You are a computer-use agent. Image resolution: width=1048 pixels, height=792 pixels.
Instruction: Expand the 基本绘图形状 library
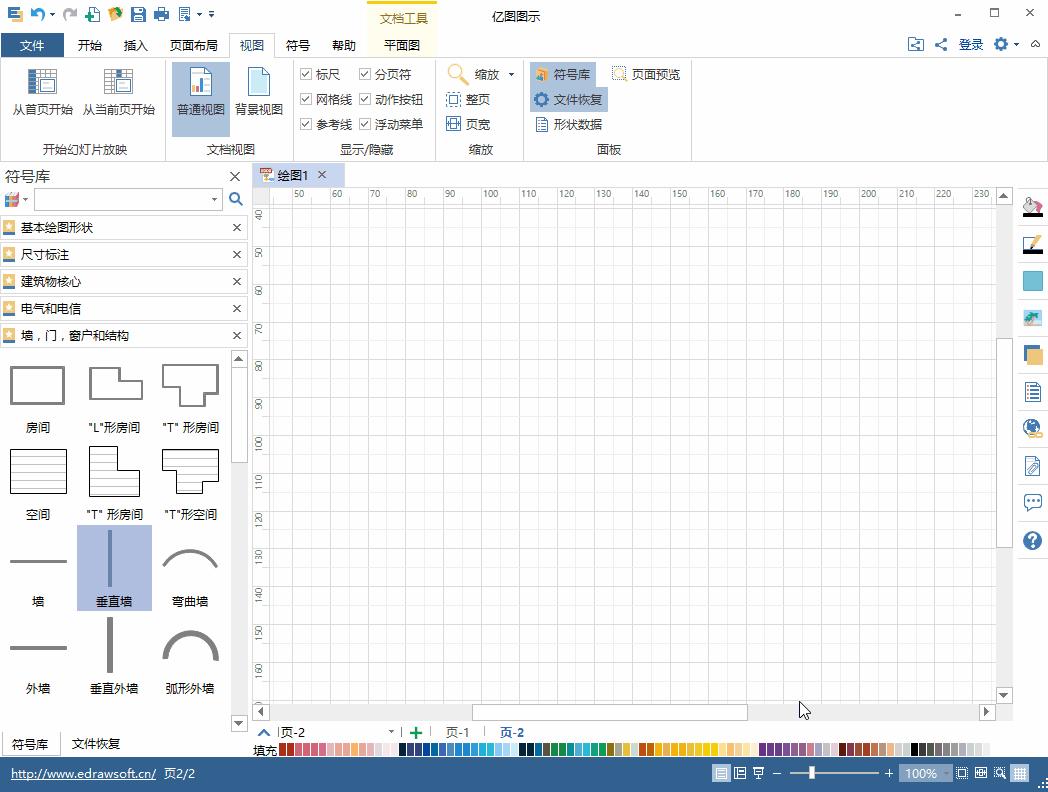tap(124, 228)
